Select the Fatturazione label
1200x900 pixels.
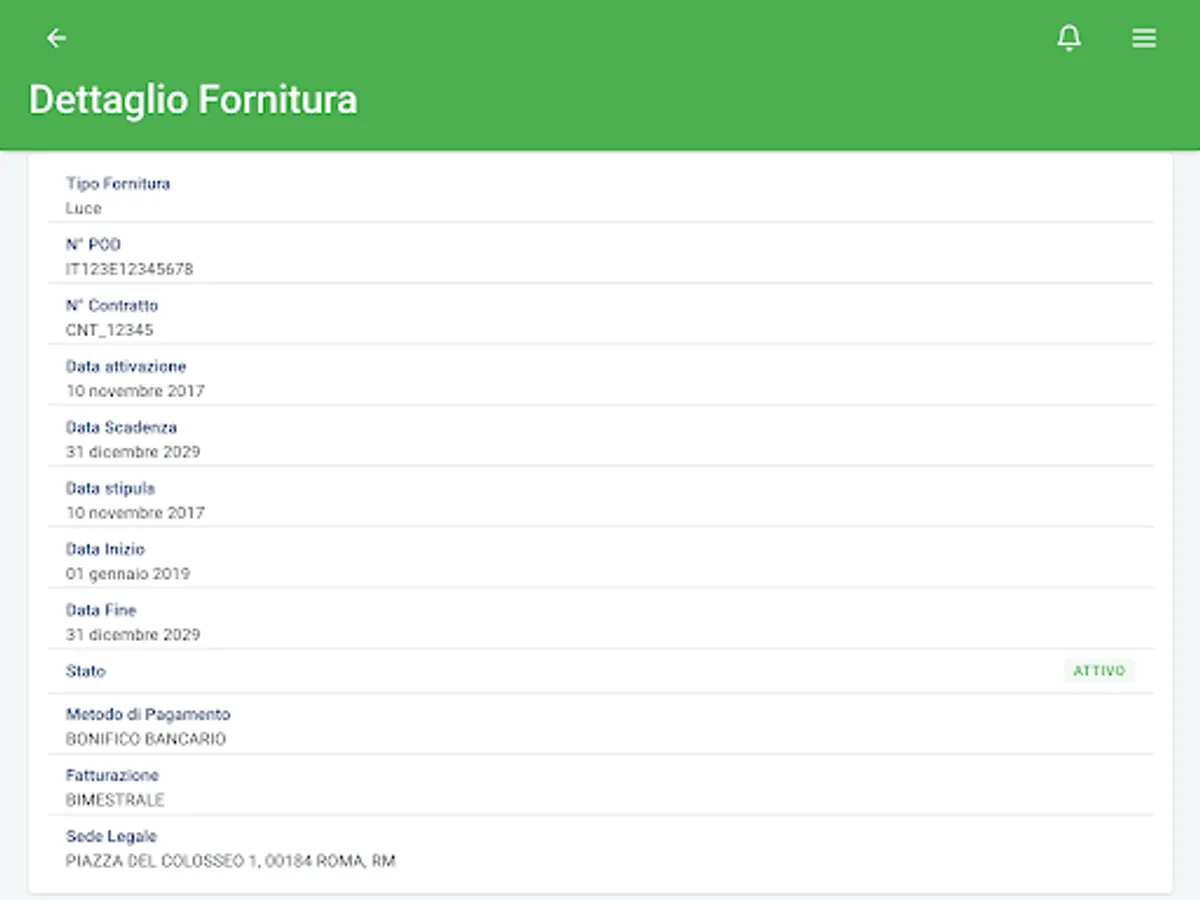point(112,775)
